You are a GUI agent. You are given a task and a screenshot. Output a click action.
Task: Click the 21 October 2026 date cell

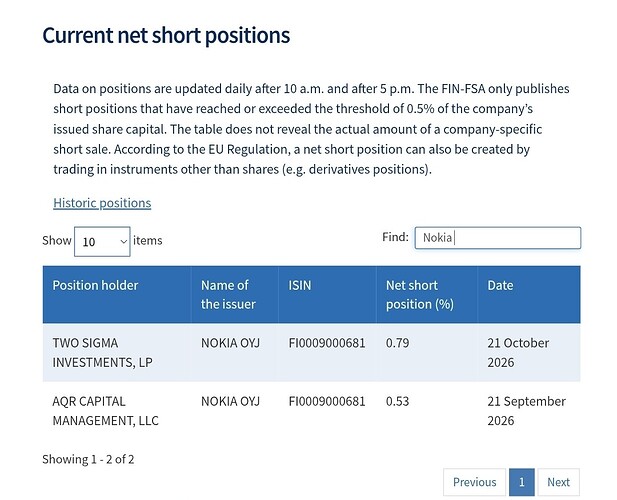pyautogui.click(x=518, y=352)
